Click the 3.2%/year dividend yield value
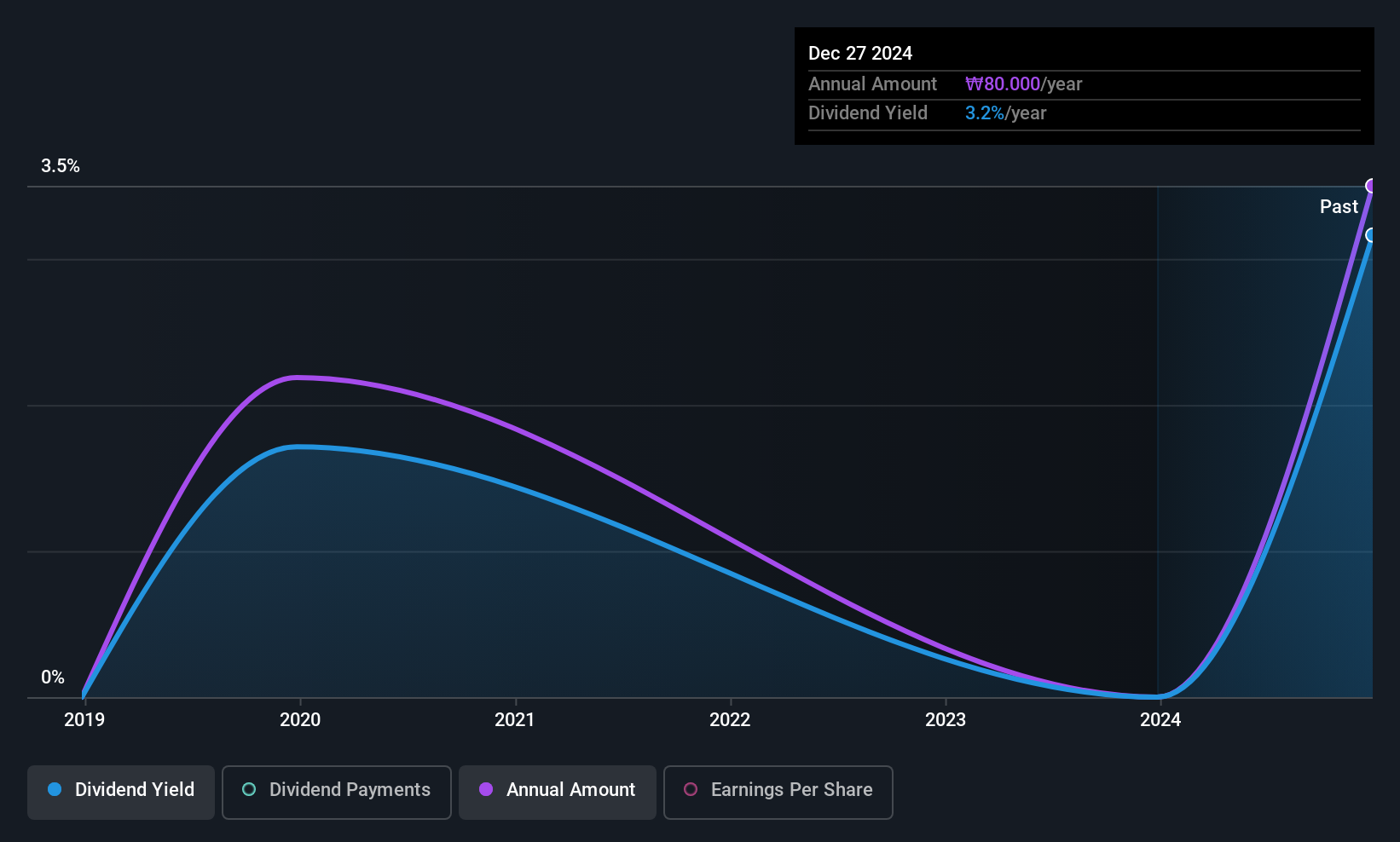 (1005, 113)
